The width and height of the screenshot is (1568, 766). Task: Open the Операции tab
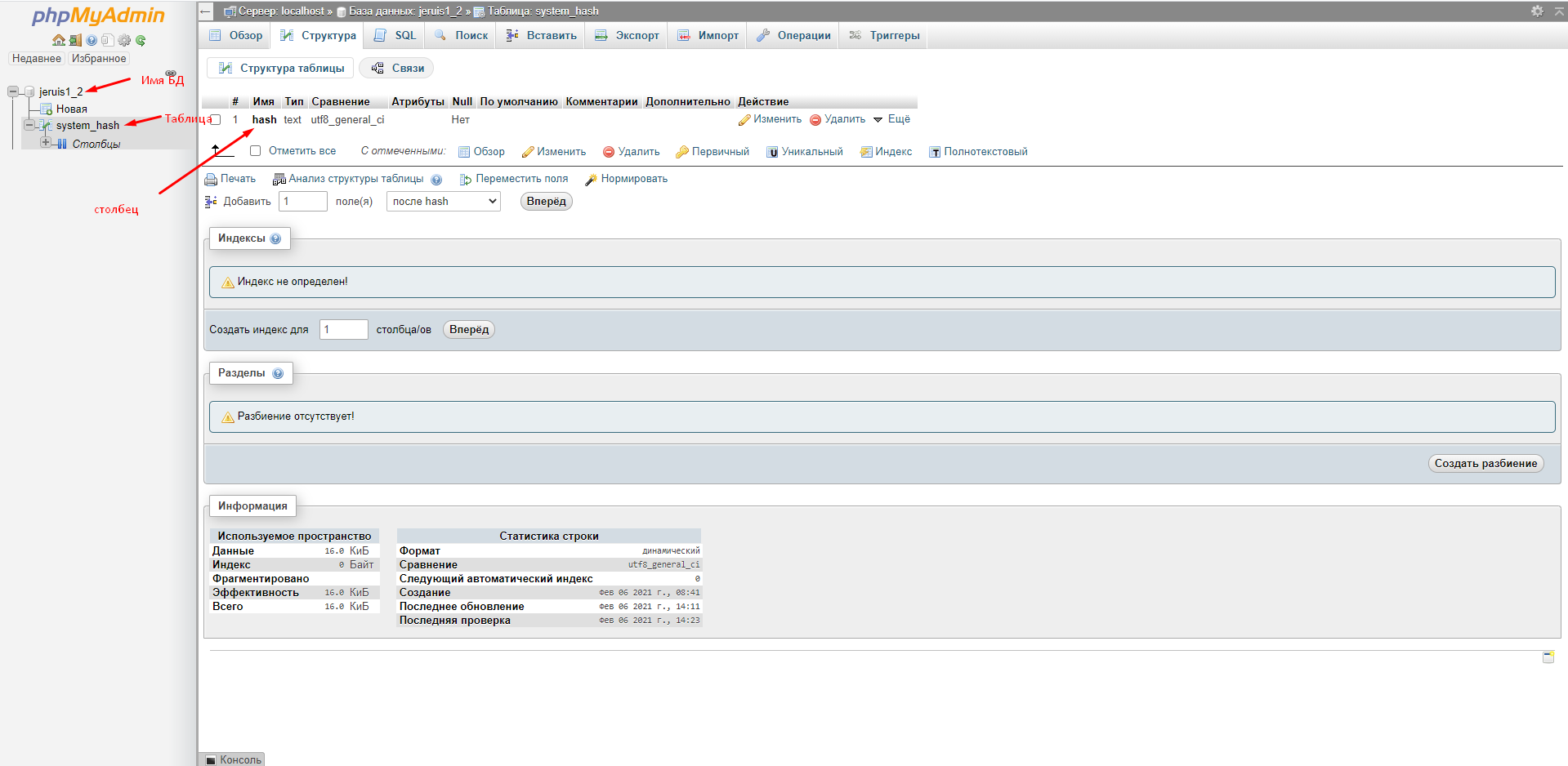tap(793, 35)
